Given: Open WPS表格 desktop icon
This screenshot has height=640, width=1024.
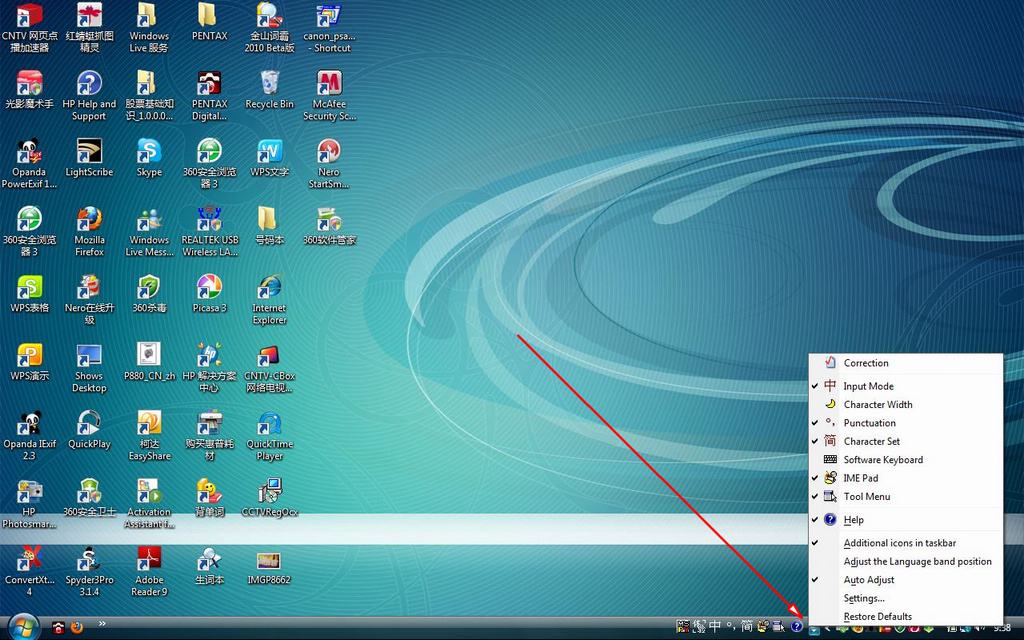Looking at the screenshot, I should (29, 294).
